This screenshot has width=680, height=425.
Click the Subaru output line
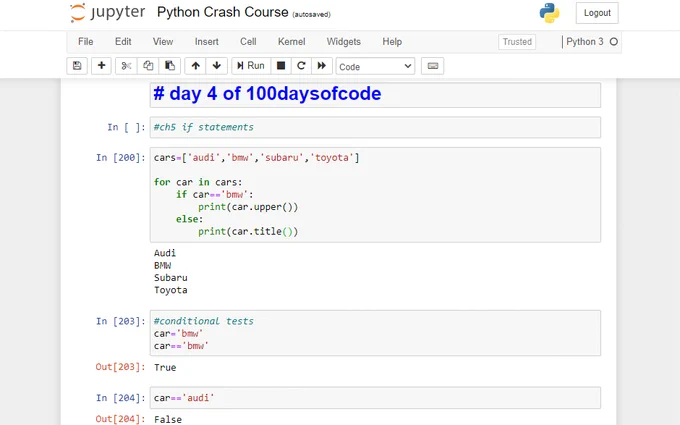[x=170, y=278]
